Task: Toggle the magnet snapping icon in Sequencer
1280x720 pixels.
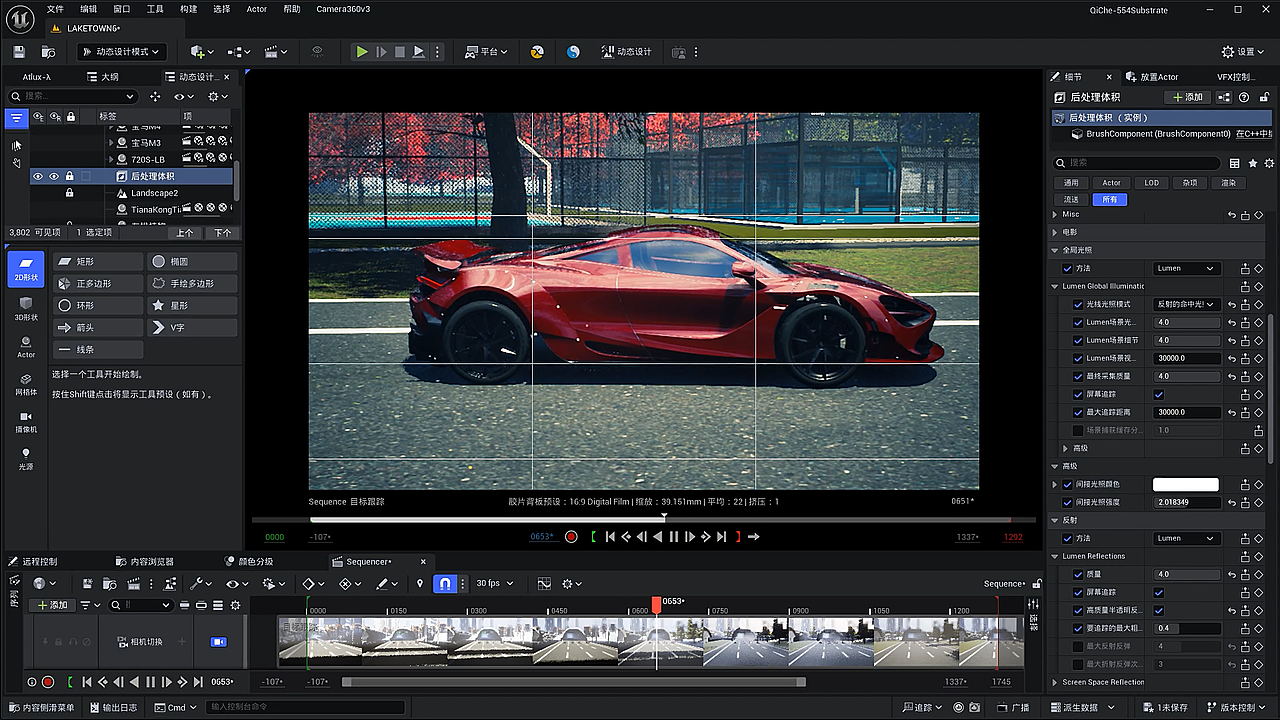Action: coord(446,583)
